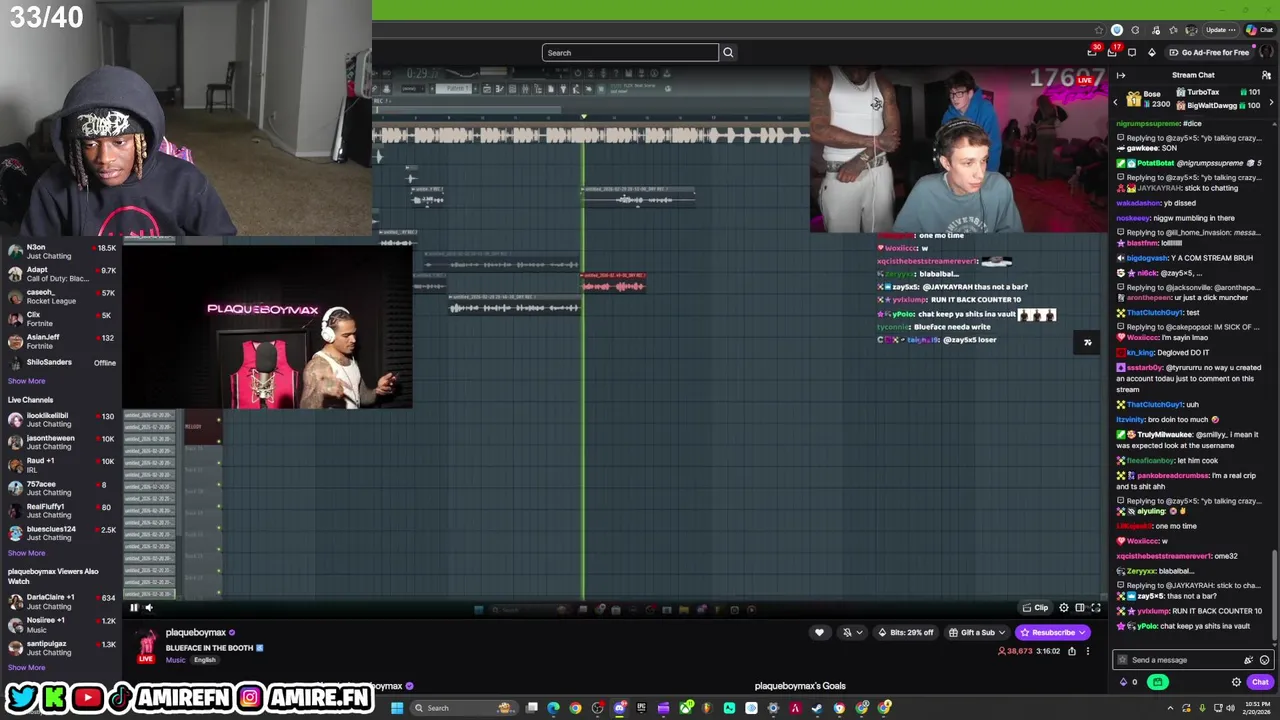Image resolution: width=1280 pixels, height=720 pixels.
Task: Open Raud channel in sidebar
Action: click(62, 465)
